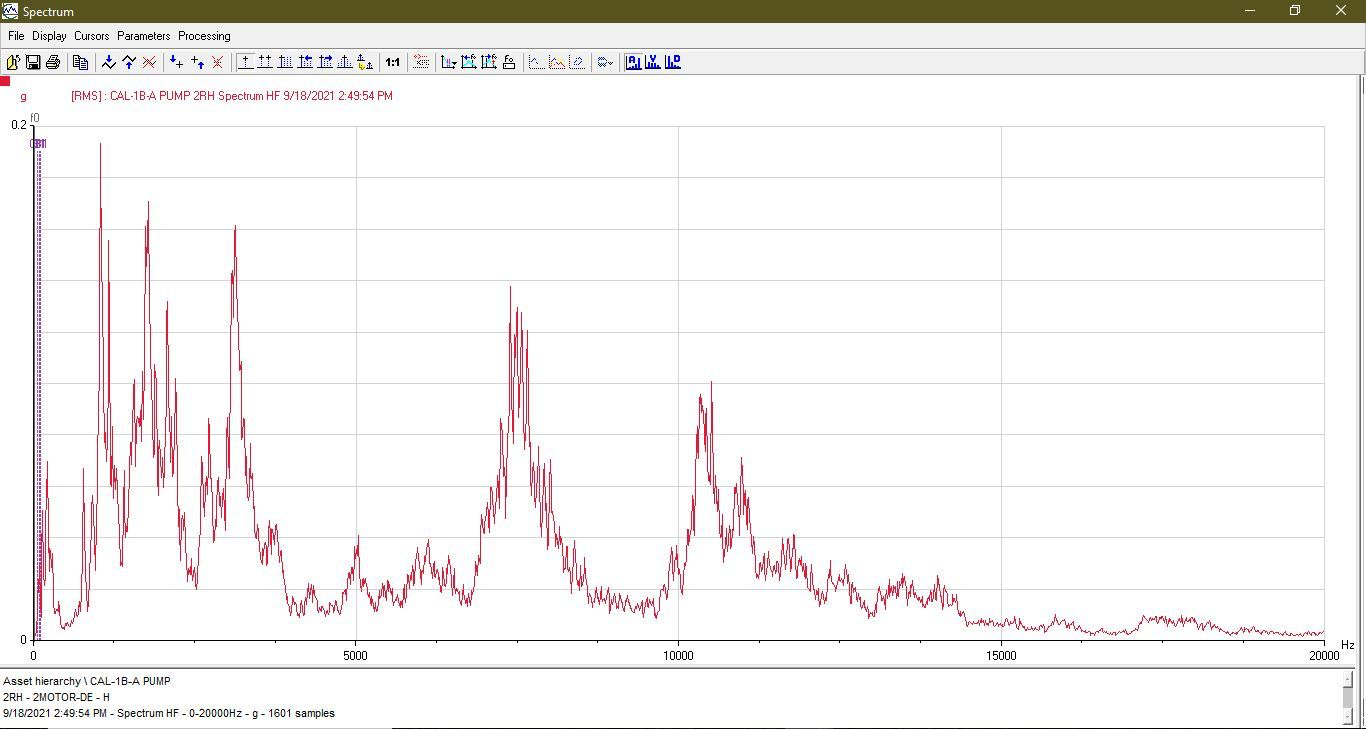Toggle the acceleration (A) spectrum display
The height and width of the screenshot is (729, 1366).
pyautogui.click(x=633, y=62)
